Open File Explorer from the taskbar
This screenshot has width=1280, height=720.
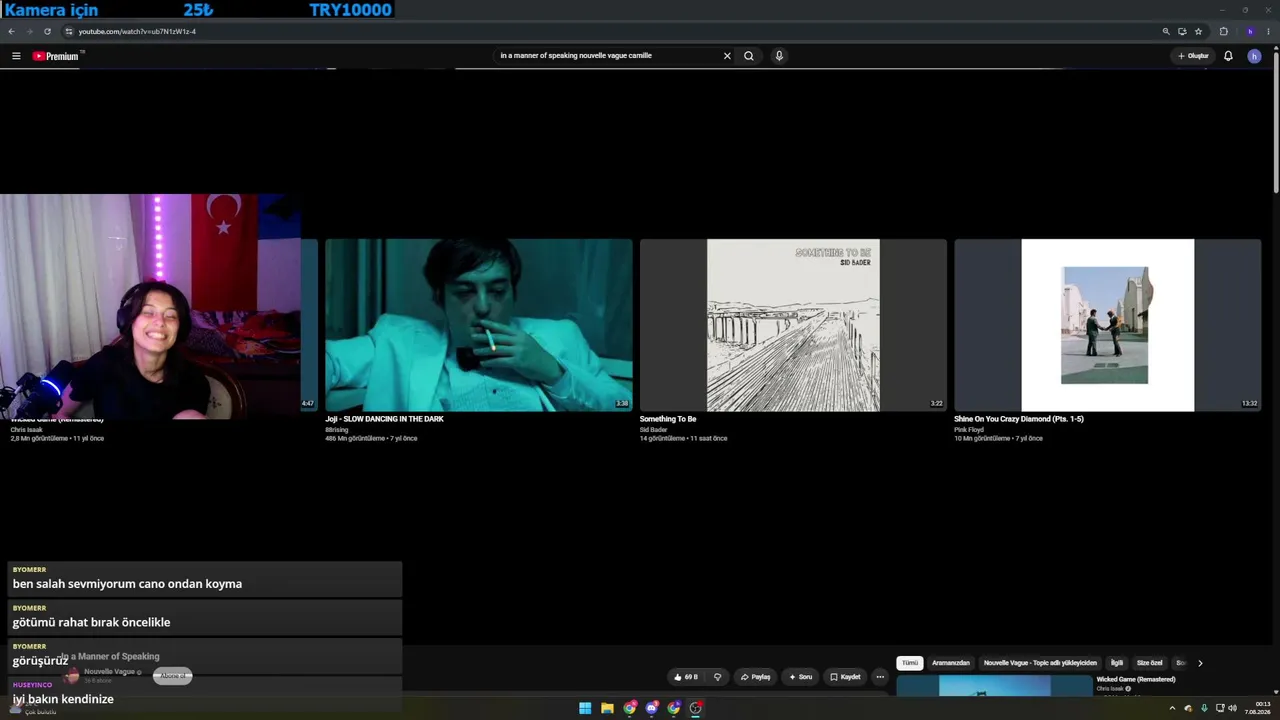pyautogui.click(x=607, y=708)
